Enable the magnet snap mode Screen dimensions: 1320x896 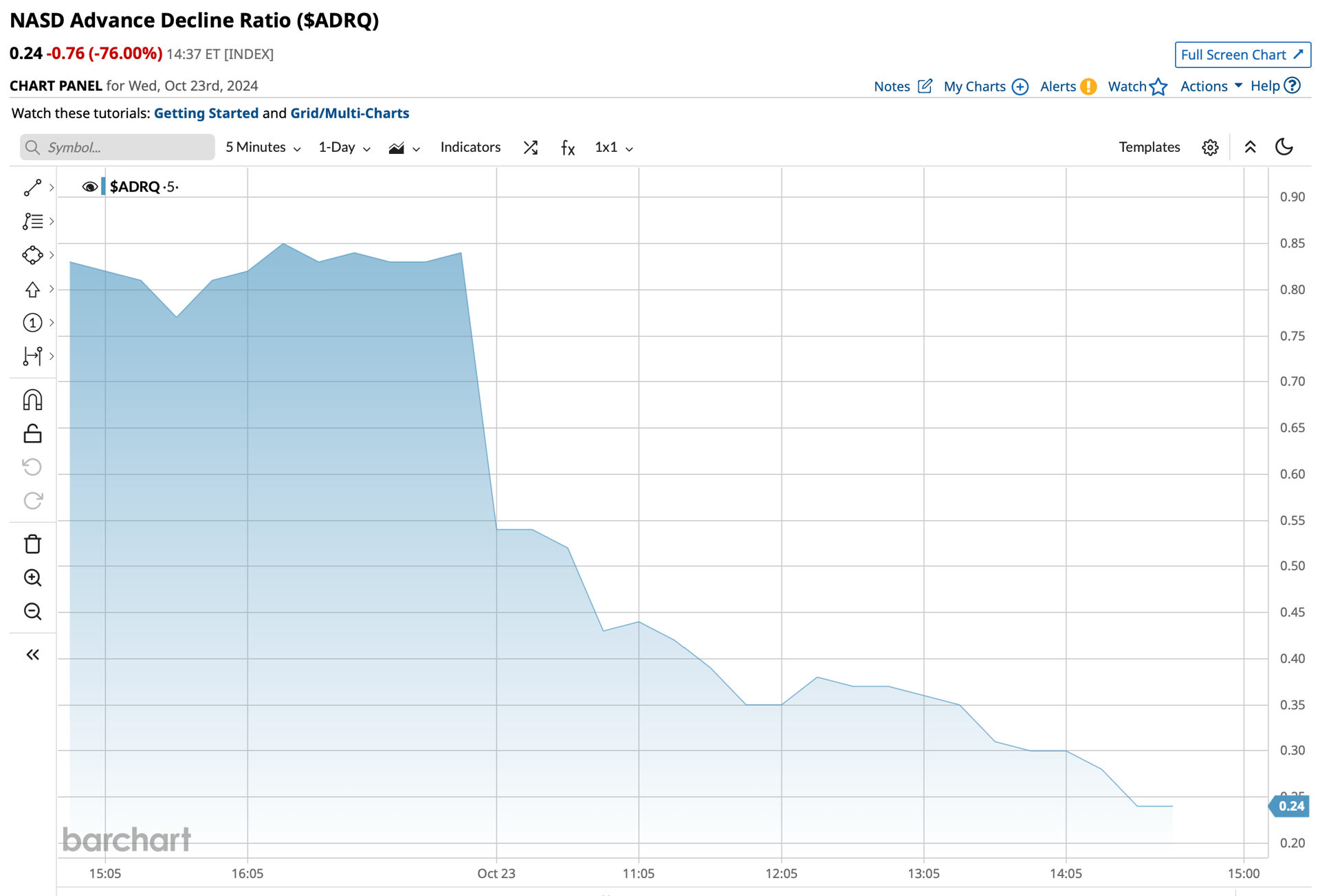(32, 400)
